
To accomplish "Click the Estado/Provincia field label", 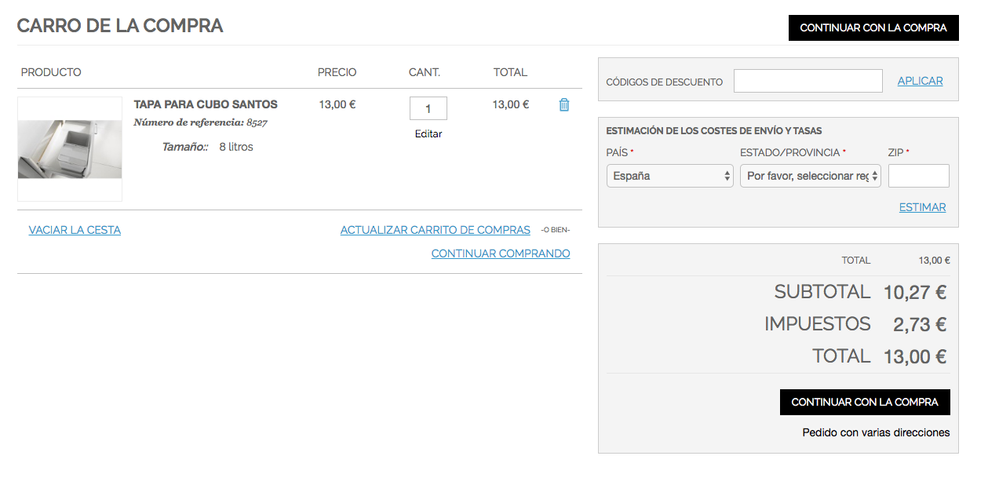I will pos(790,152).
